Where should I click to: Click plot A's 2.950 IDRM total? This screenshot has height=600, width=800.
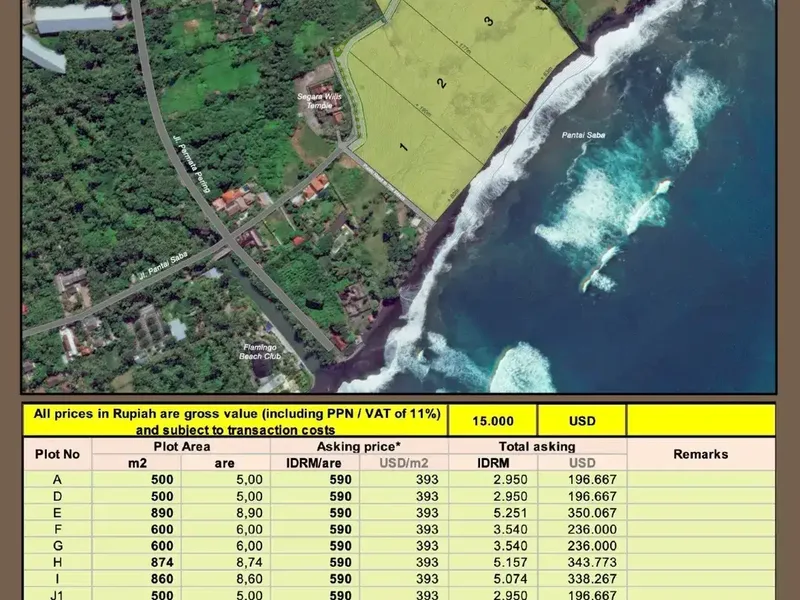click(x=510, y=480)
